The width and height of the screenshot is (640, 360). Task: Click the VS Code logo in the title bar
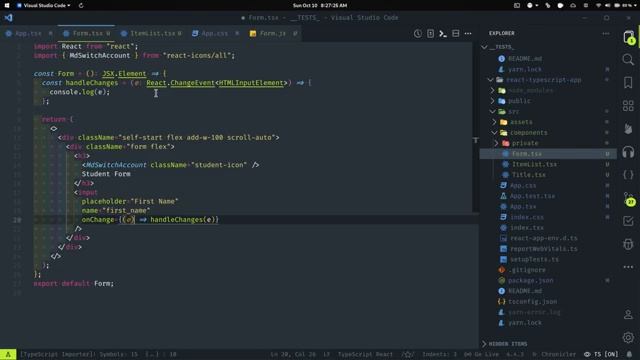click(x=9, y=18)
